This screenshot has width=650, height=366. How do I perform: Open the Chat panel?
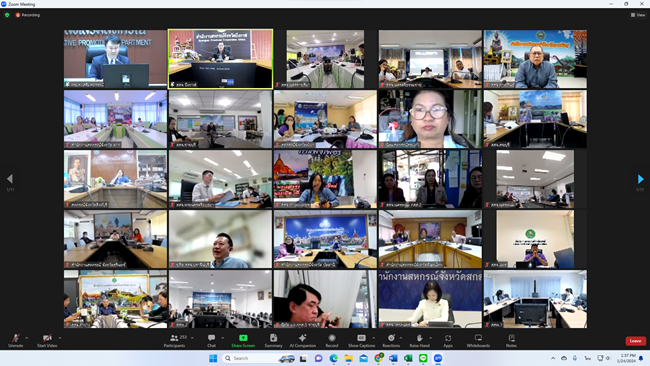point(211,340)
